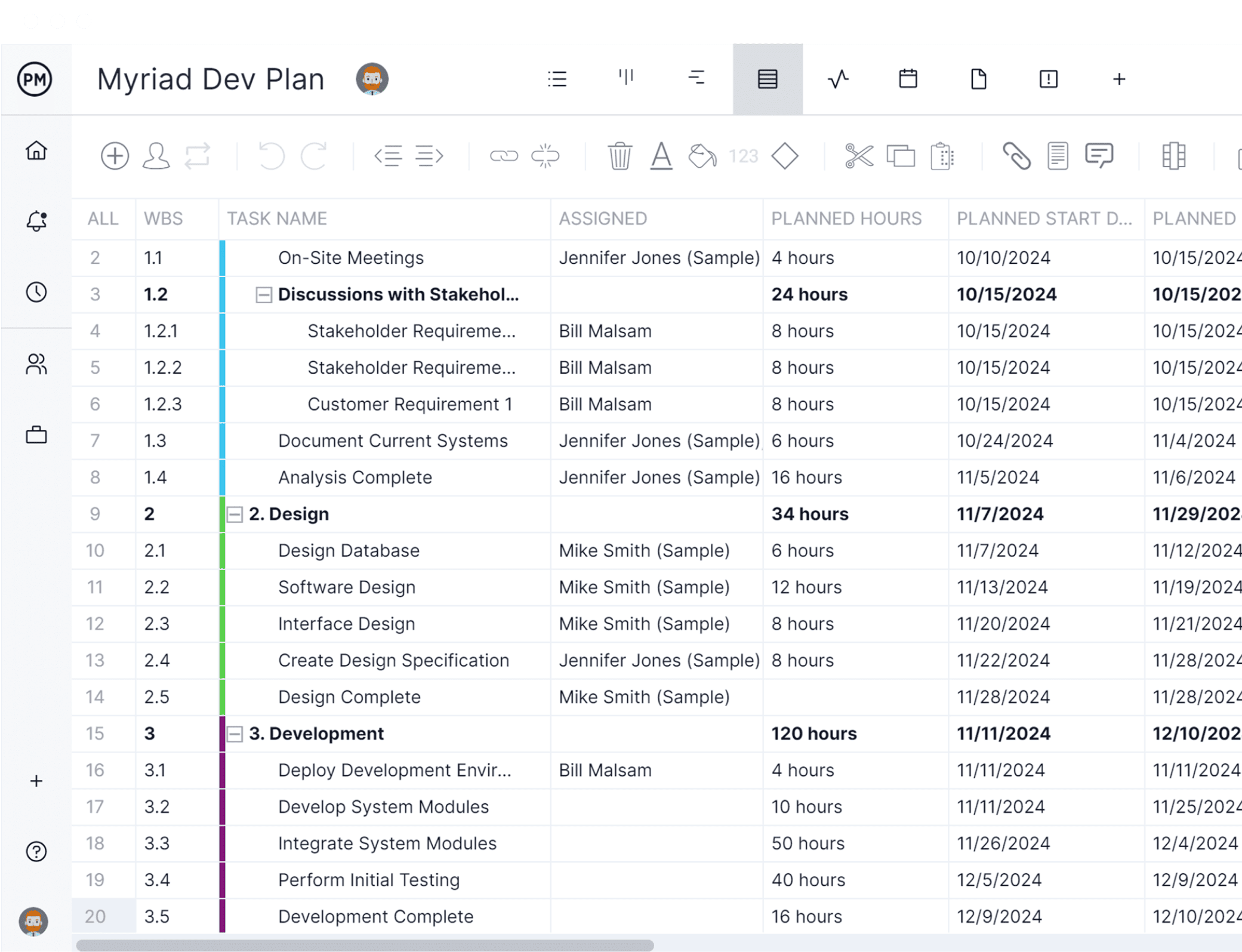Click the undo arrow in the toolbar

(x=272, y=156)
